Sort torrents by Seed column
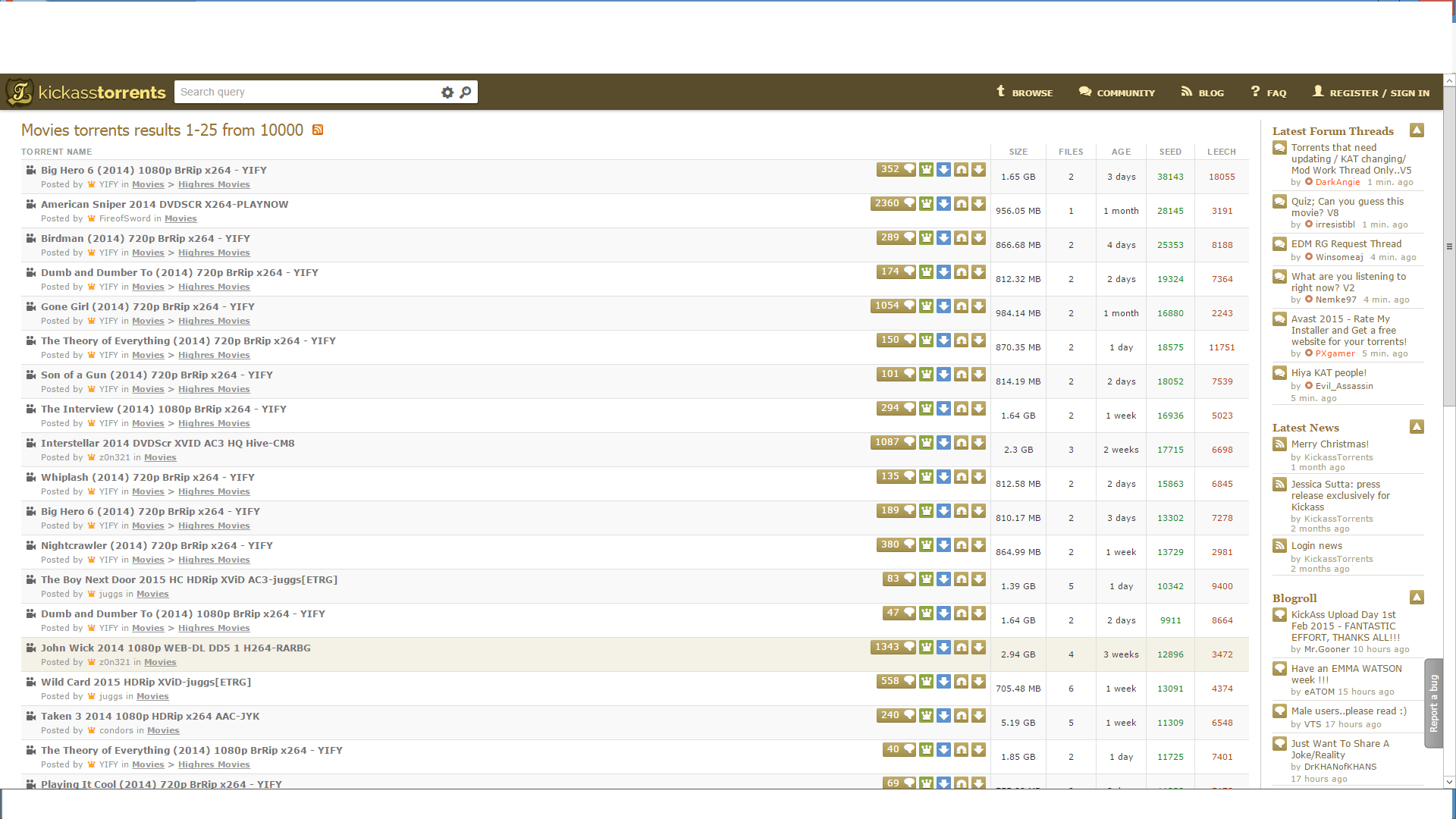 pyautogui.click(x=1169, y=152)
